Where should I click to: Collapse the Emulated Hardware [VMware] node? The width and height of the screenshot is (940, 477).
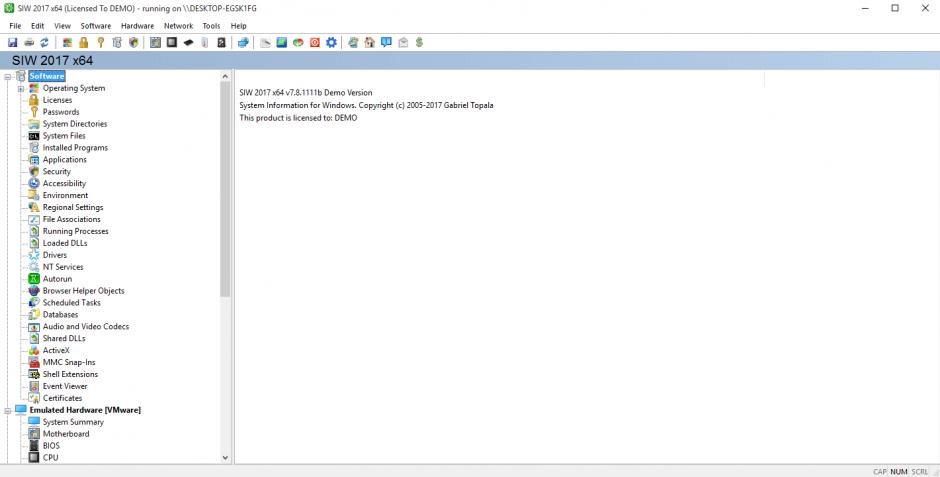coord(8,410)
